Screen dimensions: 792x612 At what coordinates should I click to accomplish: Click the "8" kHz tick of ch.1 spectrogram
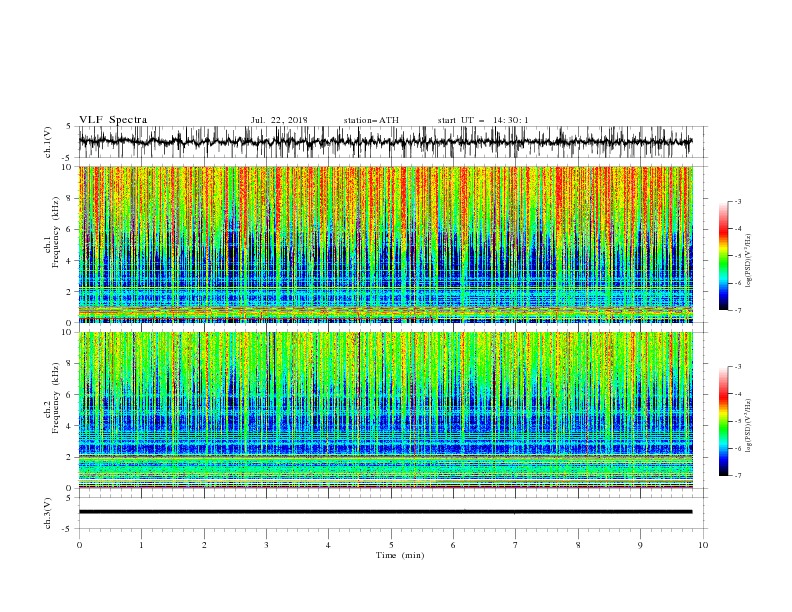pos(70,198)
